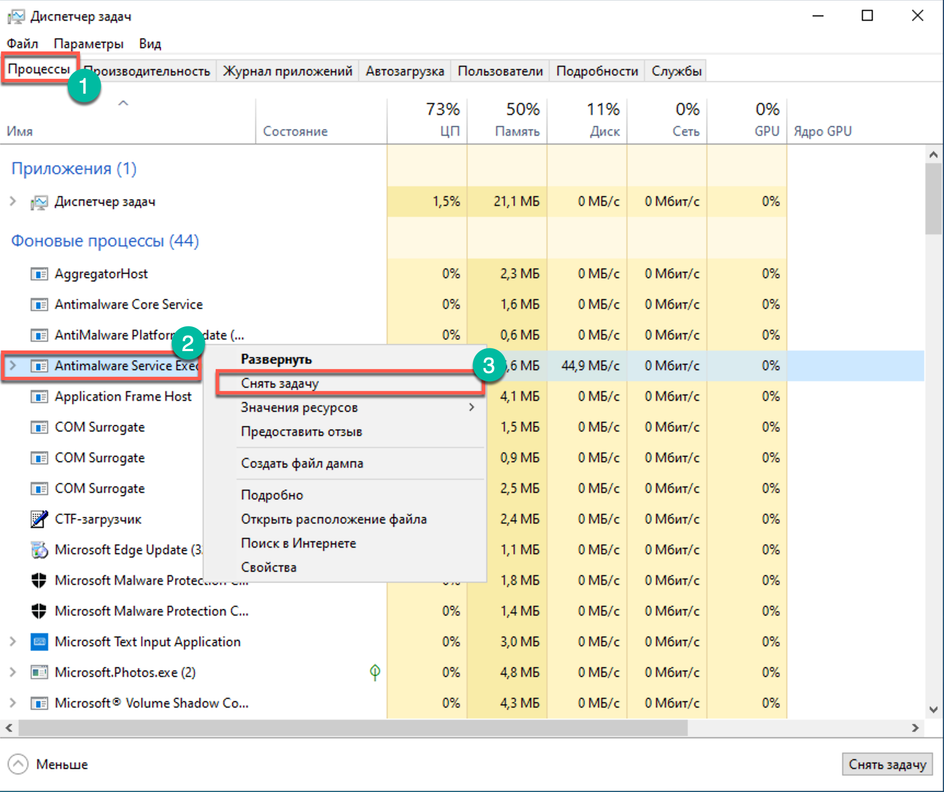Screen dimensions: 944x792
Task: Switch to the Службы tab
Action: coord(676,71)
